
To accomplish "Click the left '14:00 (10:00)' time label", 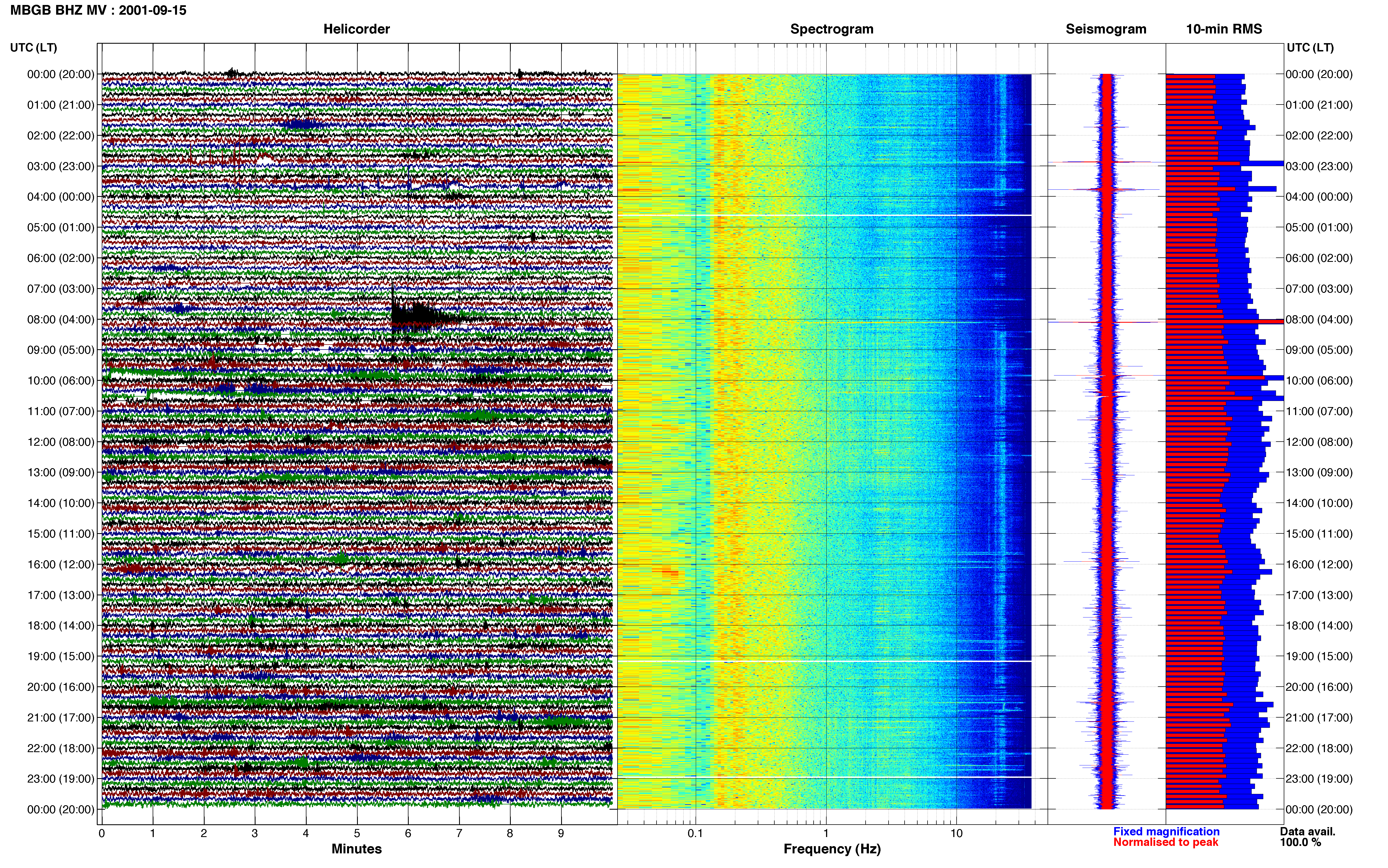I will (x=61, y=503).
